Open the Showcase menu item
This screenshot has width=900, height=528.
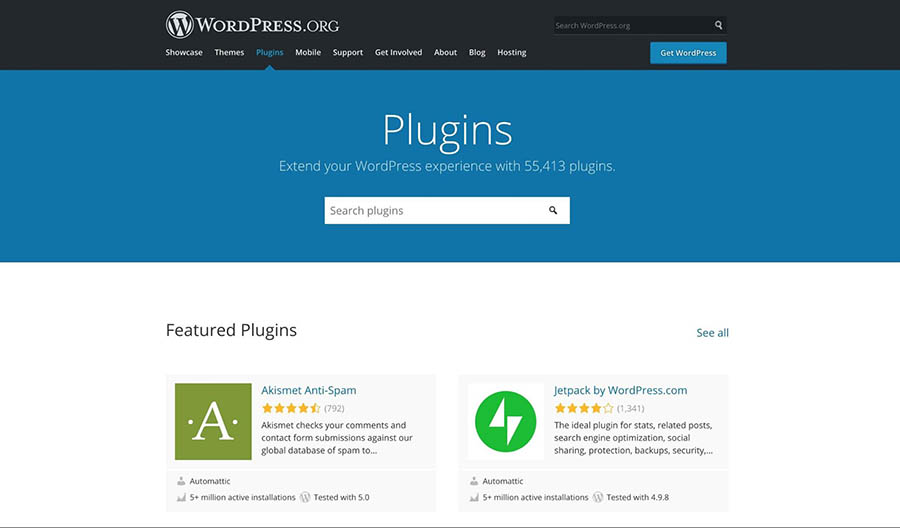click(184, 52)
